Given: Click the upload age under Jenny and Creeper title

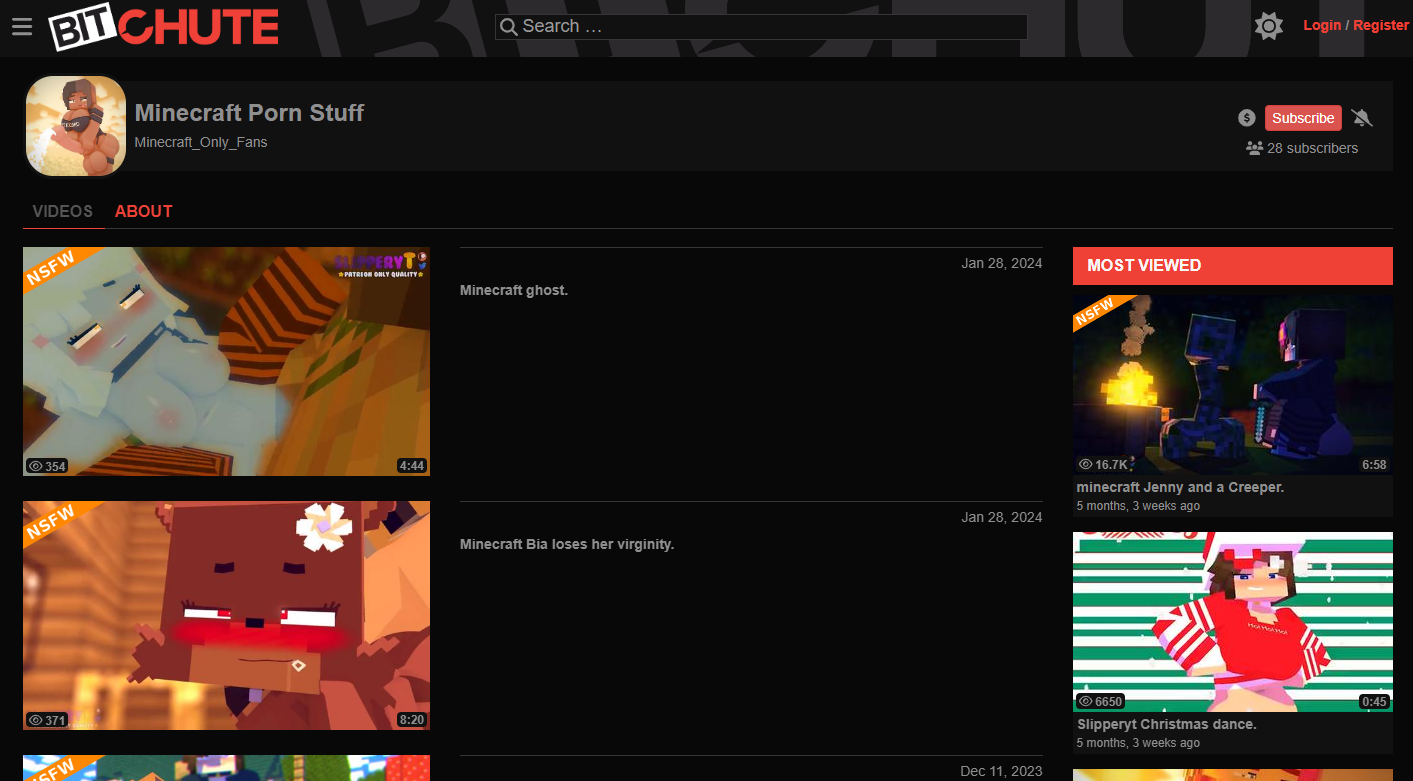Looking at the screenshot, I should point(1138,506).
